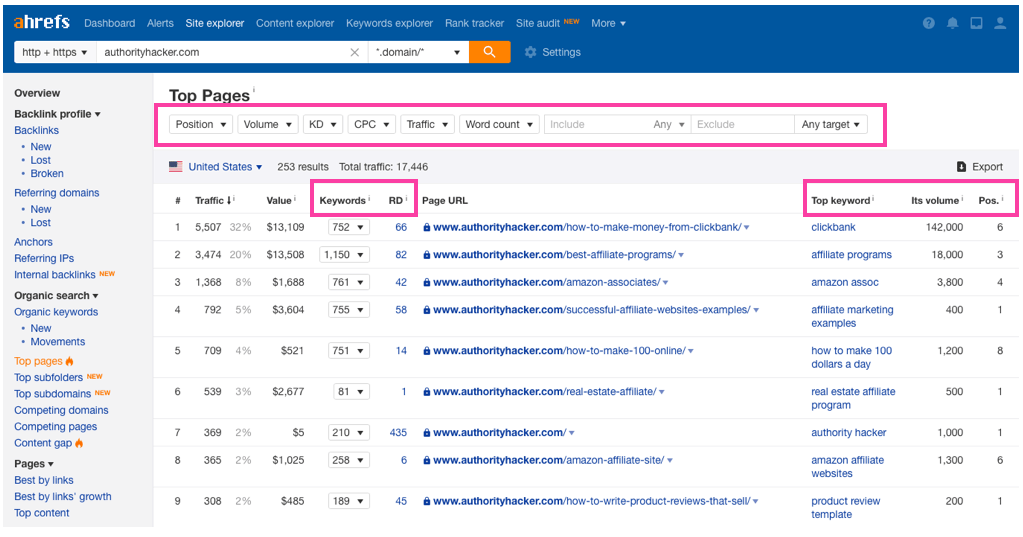Expand the URL arrow for best-affiliate-programs page
Image resolution: width=1023 pixels, height=537 pixels.
681,255
